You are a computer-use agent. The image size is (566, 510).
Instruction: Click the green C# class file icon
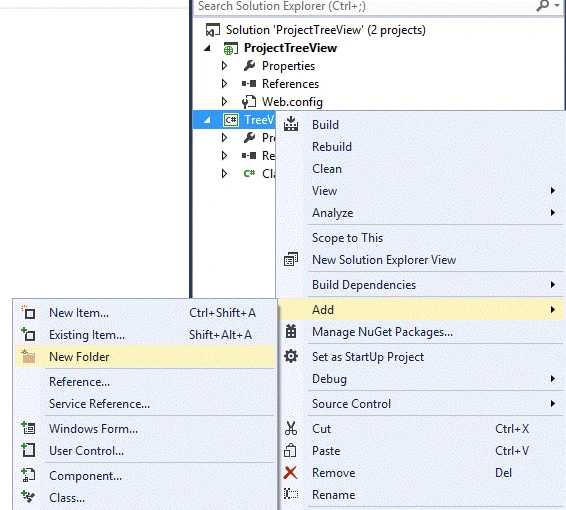coord(249,174)
